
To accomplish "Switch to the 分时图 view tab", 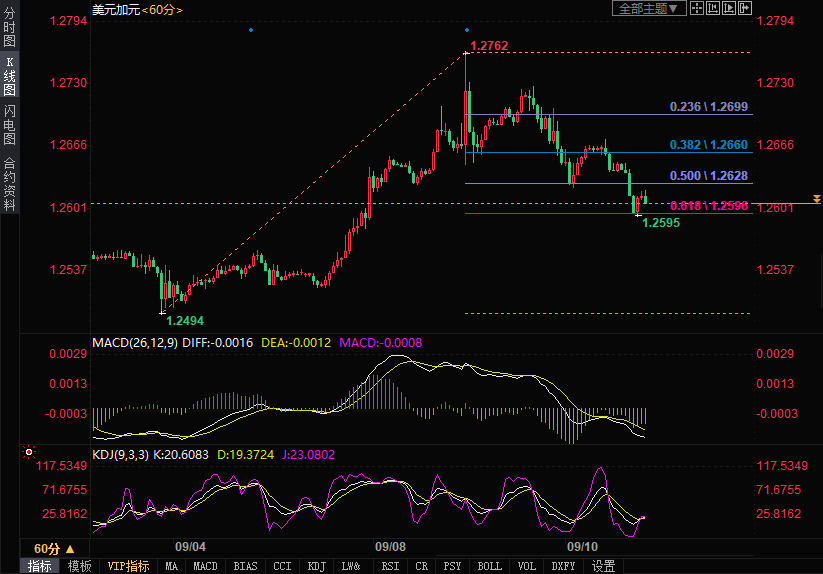I will (9, 28).
